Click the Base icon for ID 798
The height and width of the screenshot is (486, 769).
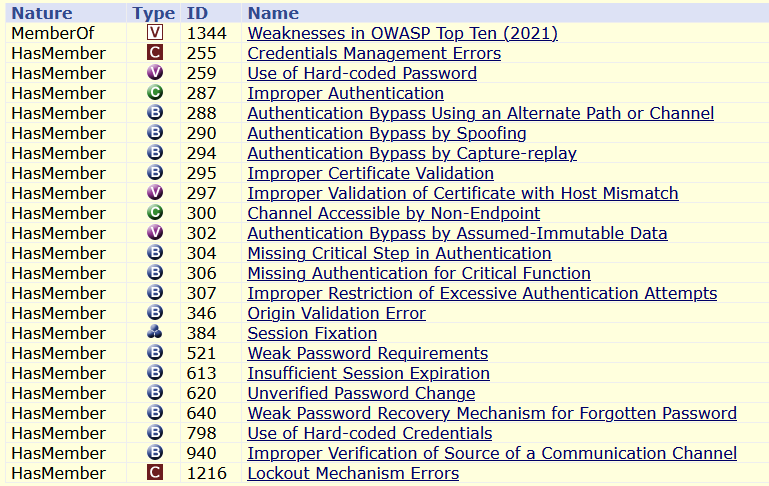[x=154, y=433]
